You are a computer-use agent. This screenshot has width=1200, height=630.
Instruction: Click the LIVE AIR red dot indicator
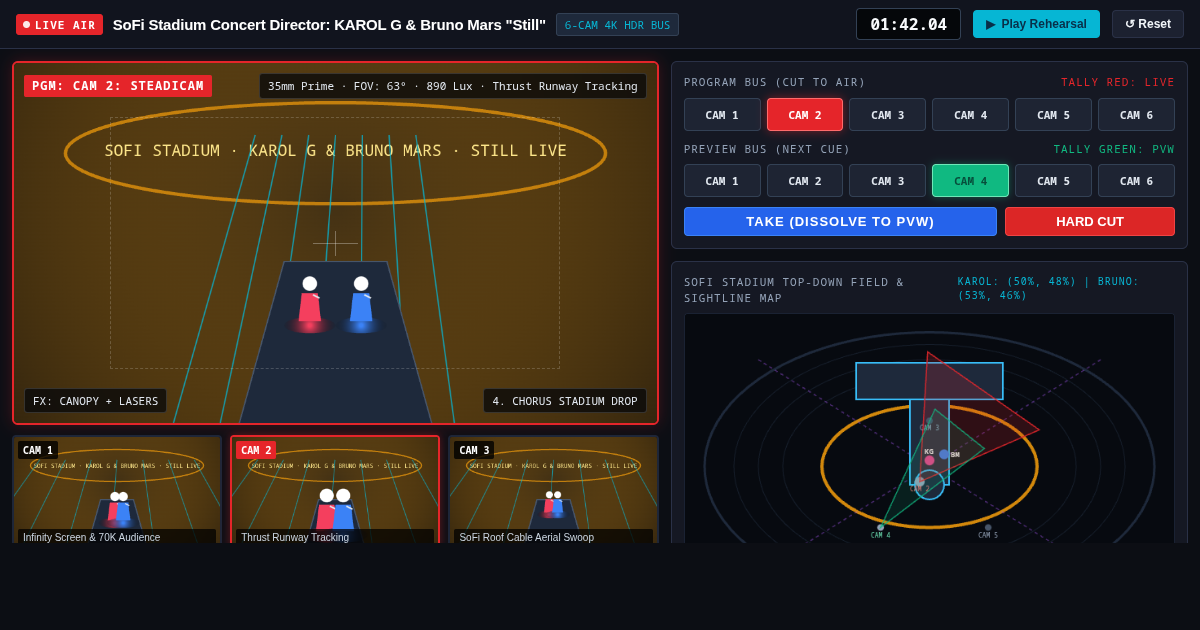(x=26, y=24)
